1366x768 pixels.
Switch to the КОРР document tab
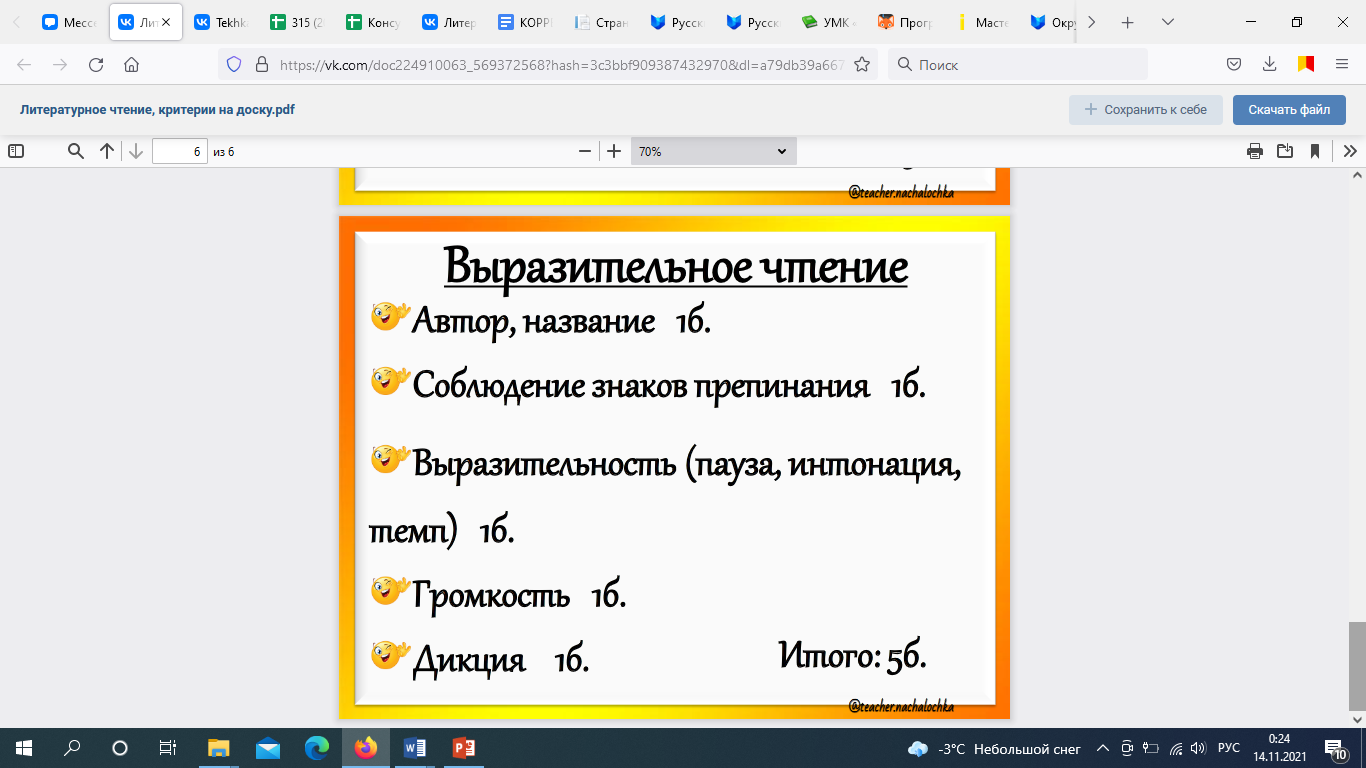(526, 22)
